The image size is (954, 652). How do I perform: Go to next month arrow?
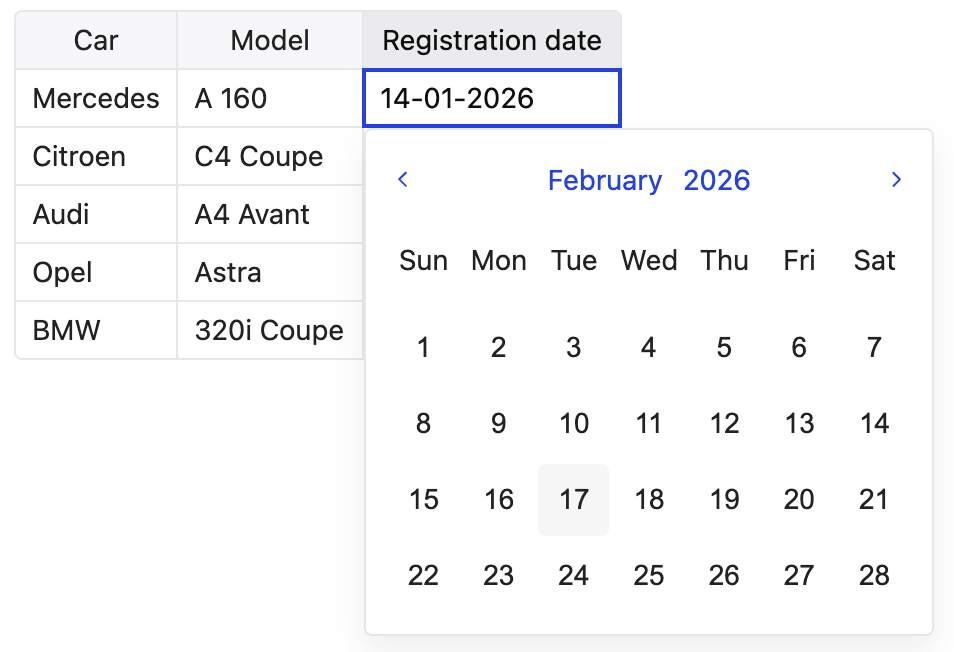pyautogui.click(x=896, y=180)
